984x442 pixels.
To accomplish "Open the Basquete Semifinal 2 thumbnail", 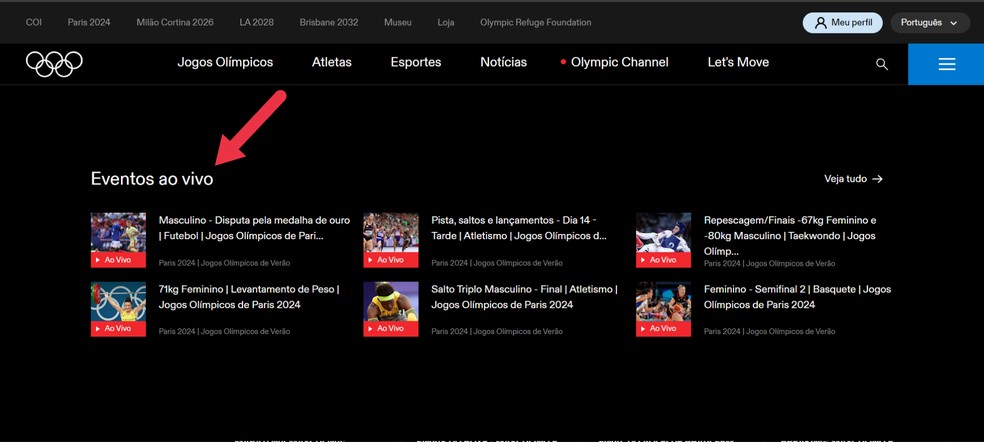I will [663, 309].
